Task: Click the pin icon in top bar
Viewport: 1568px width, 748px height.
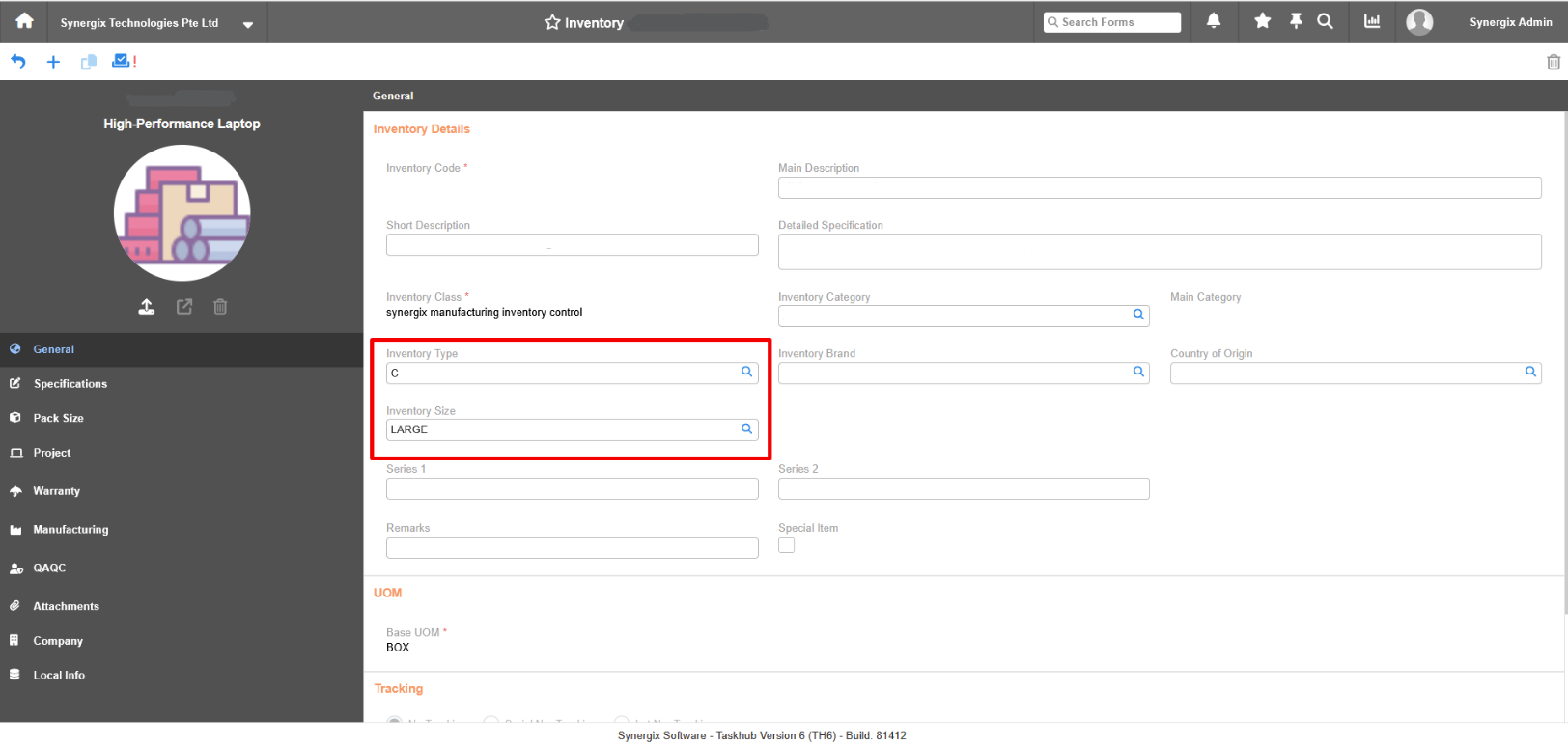Action: (x=1296, y=21)
